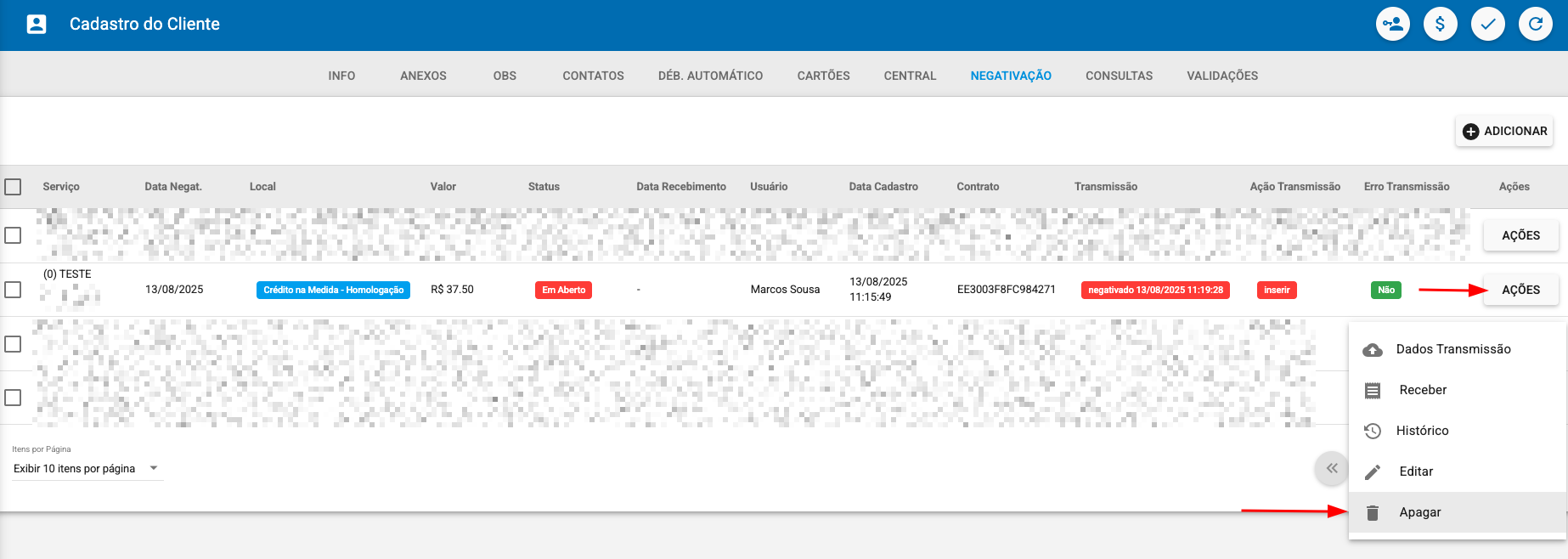
Task: Switch to the CENTRAL tab
Action: [910, 76]
